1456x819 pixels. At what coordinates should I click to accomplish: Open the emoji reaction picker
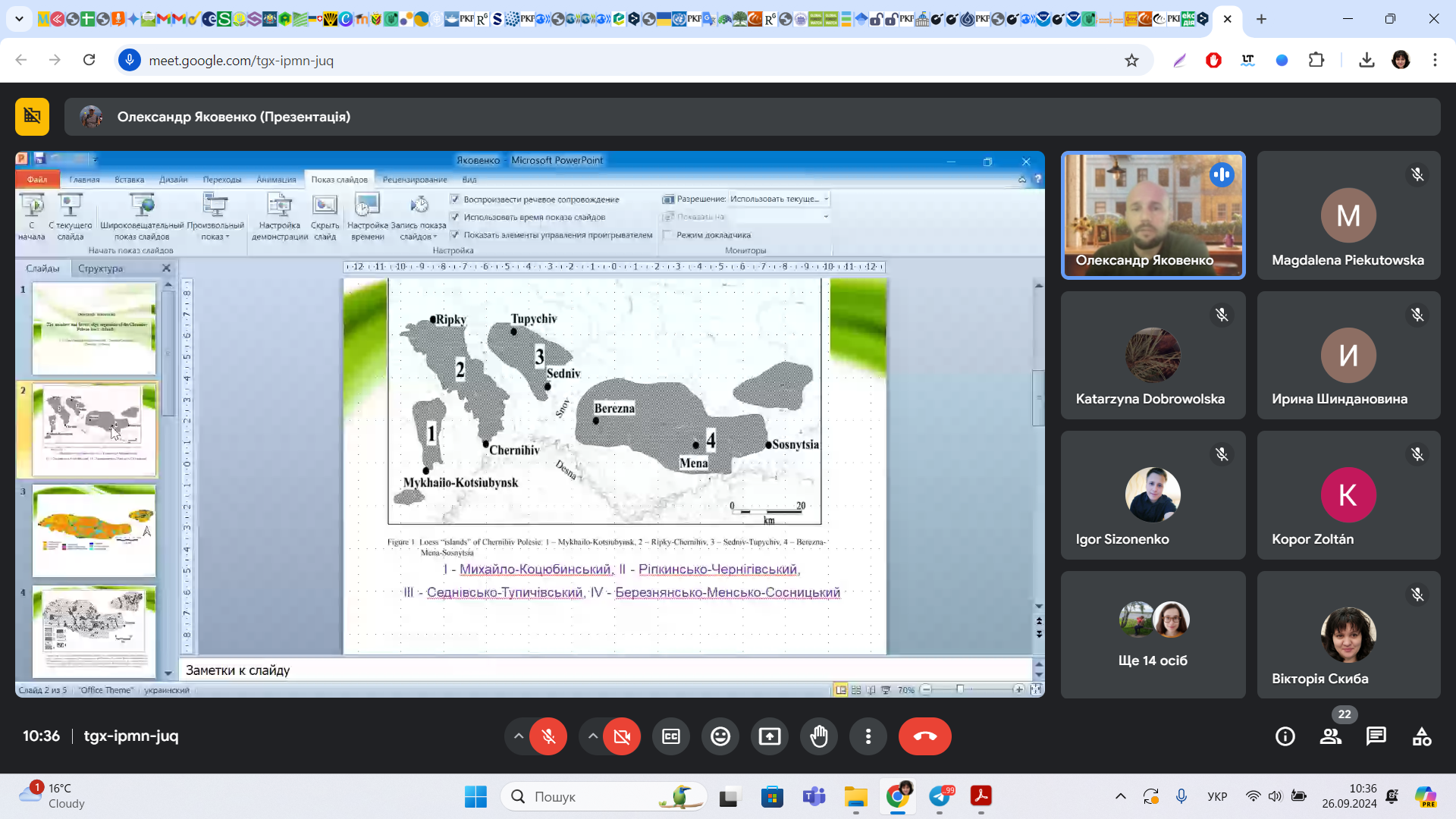(720, 736)
